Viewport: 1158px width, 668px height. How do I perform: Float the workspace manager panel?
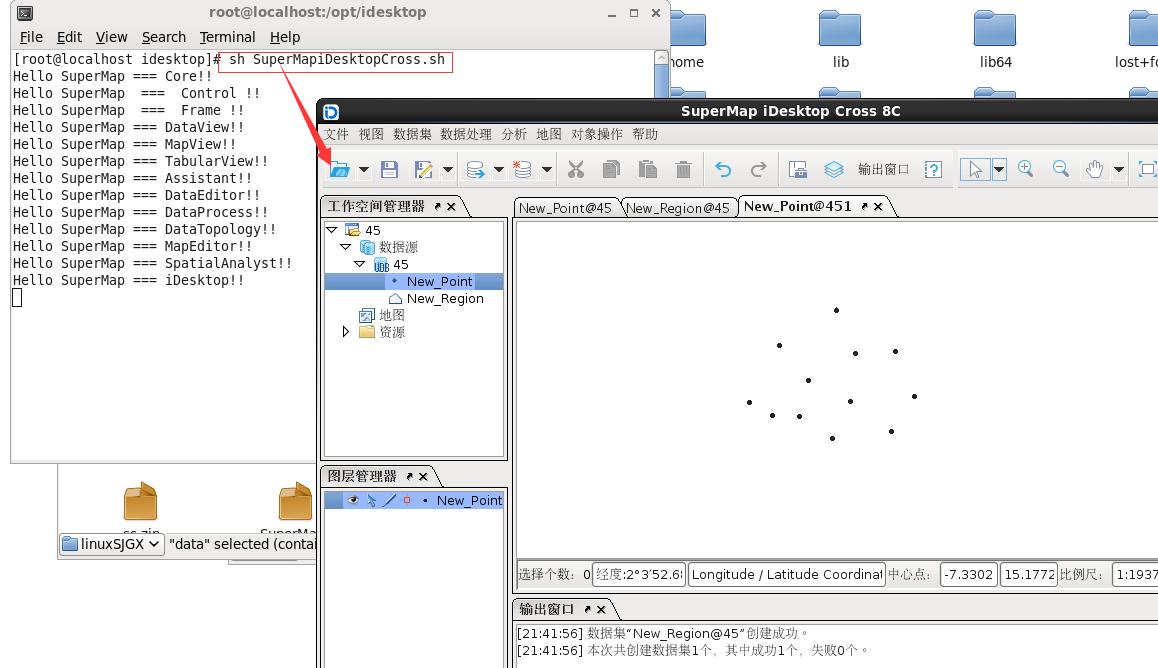pyautogui.click(x=438, y=207)
